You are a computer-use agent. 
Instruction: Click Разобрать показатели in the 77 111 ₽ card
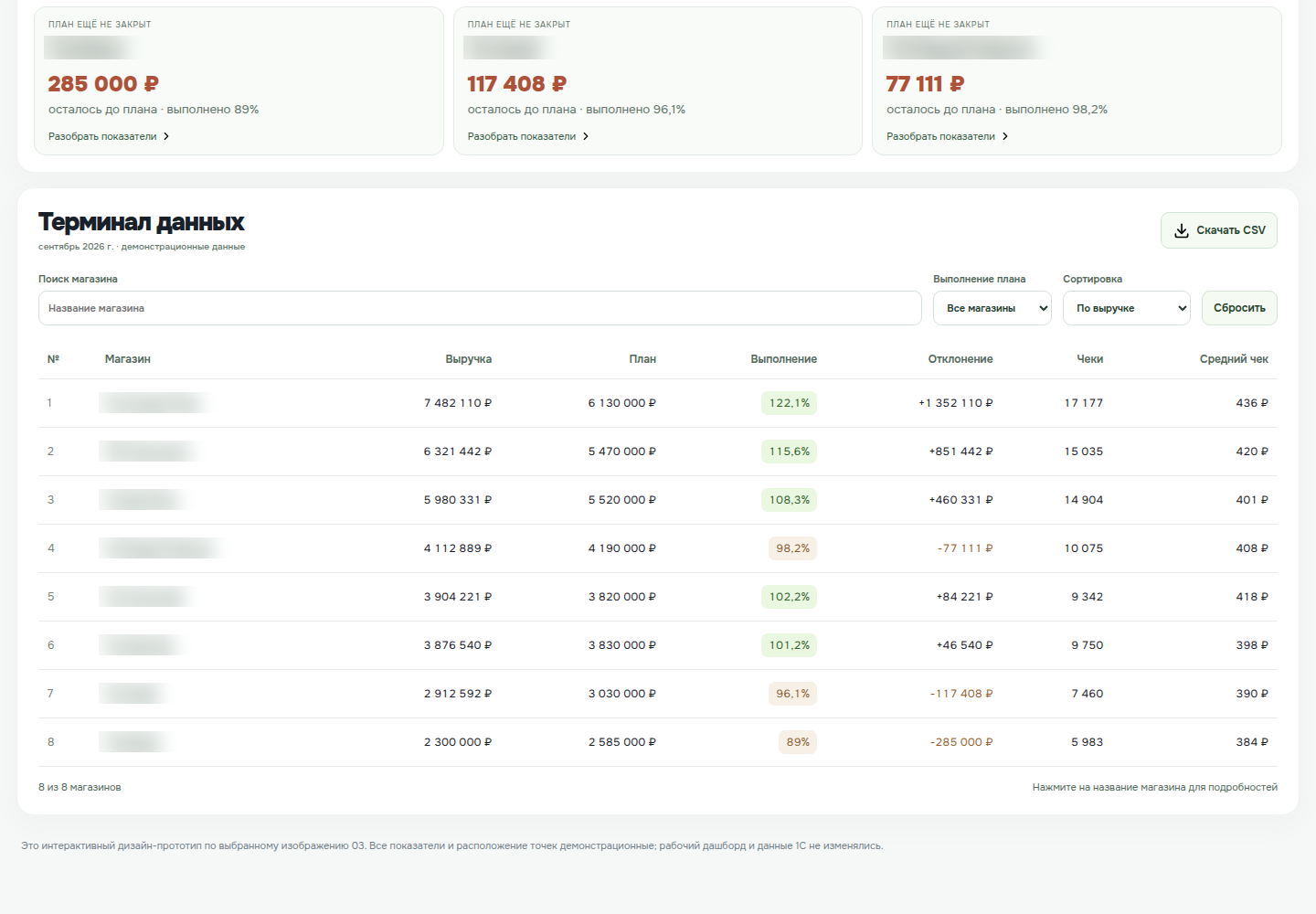point(940,136)
